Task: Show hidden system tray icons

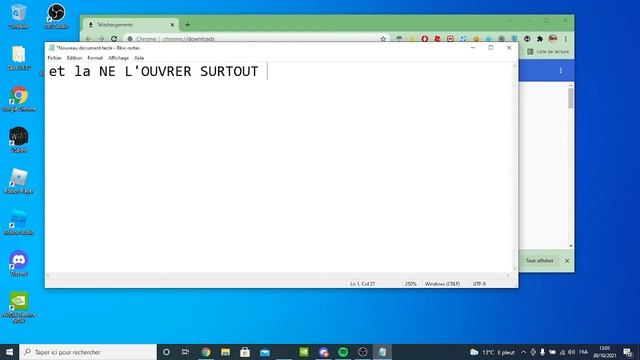Action: (x=523, y=352)
